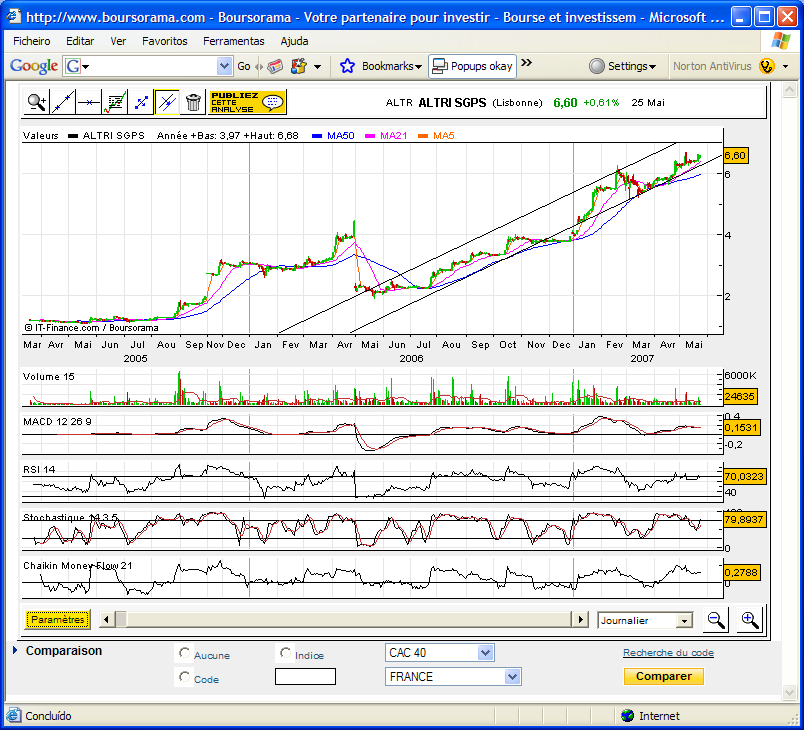The height and width of the screenshot is (730, 804).
Task: Click the Google toolbar news icon
Action: (x=275, y=66)
